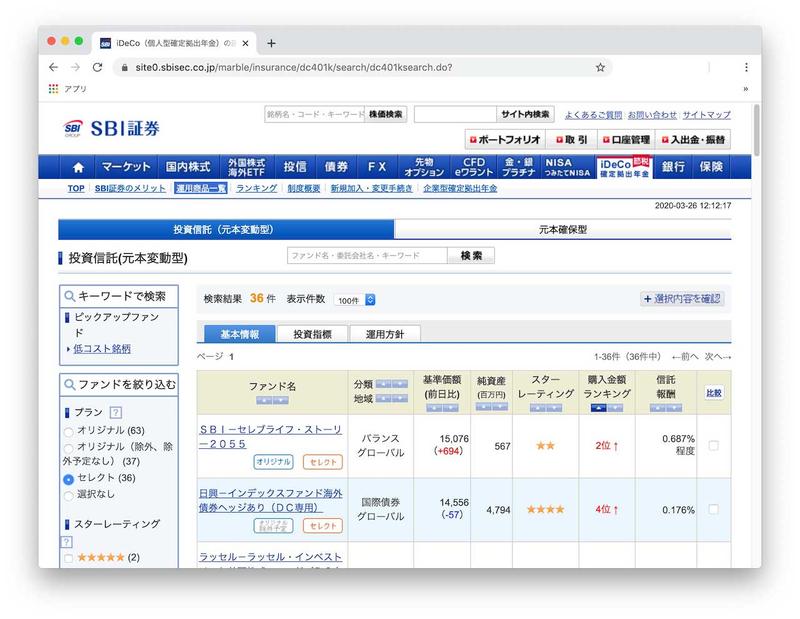Open マーケット menu in navigation
The image size is (800, 619).
point(126,167)
